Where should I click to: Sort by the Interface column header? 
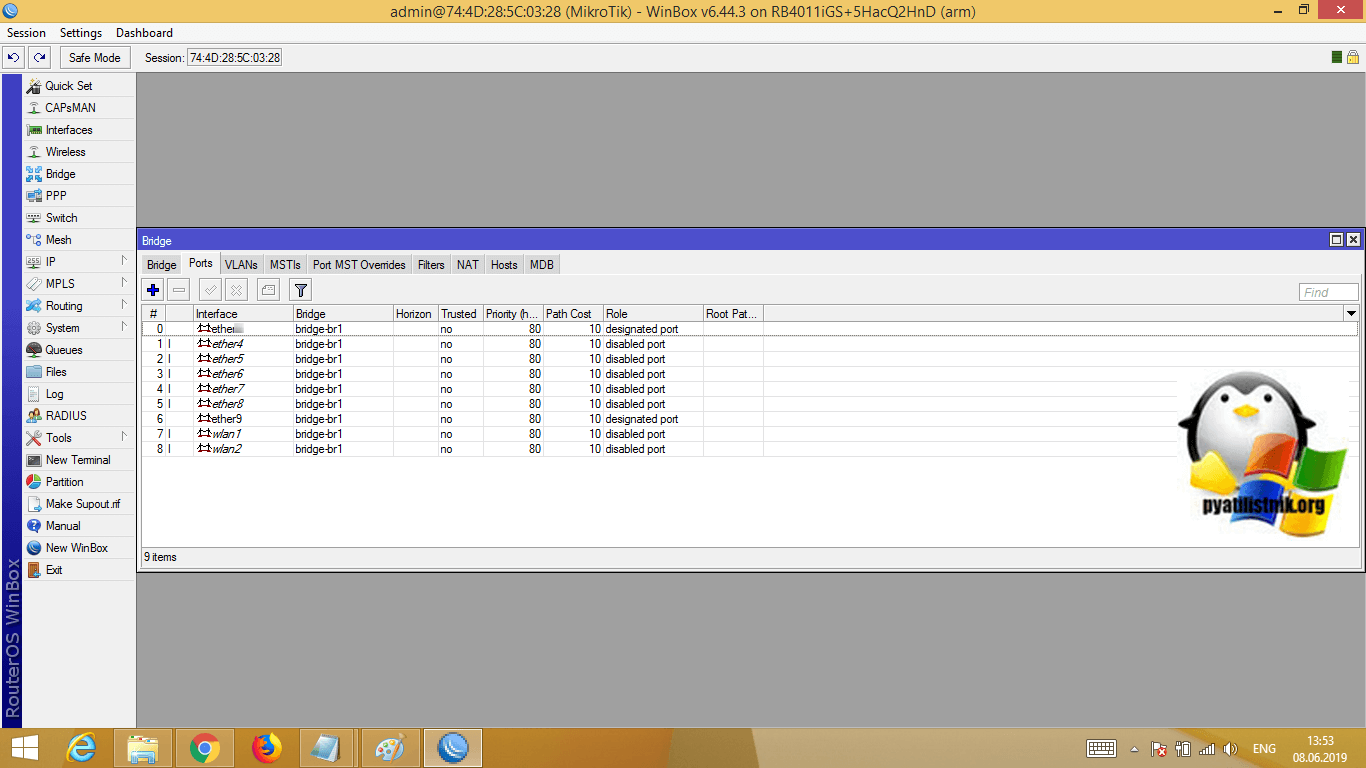pyautogui.click(x=243, y=314)
